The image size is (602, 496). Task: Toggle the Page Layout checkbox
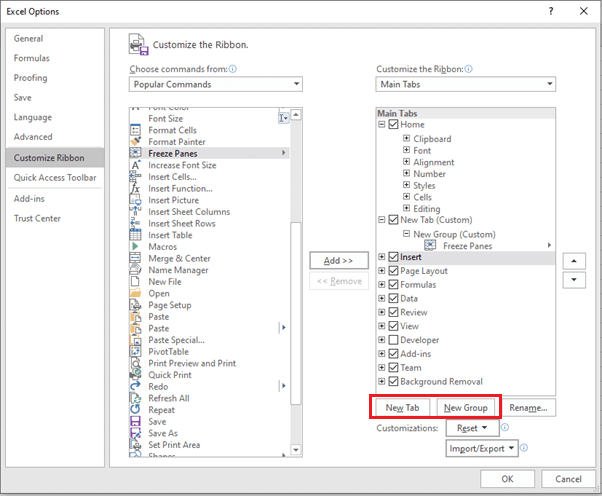coord(393,271)
